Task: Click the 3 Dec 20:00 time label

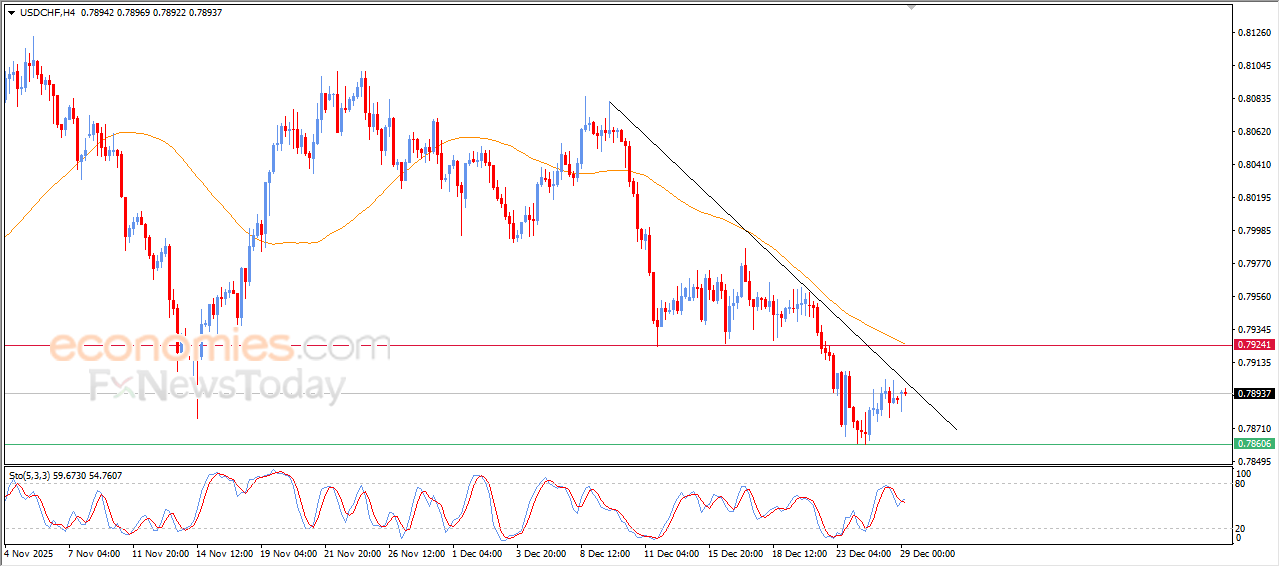Action: pos(541,553)
